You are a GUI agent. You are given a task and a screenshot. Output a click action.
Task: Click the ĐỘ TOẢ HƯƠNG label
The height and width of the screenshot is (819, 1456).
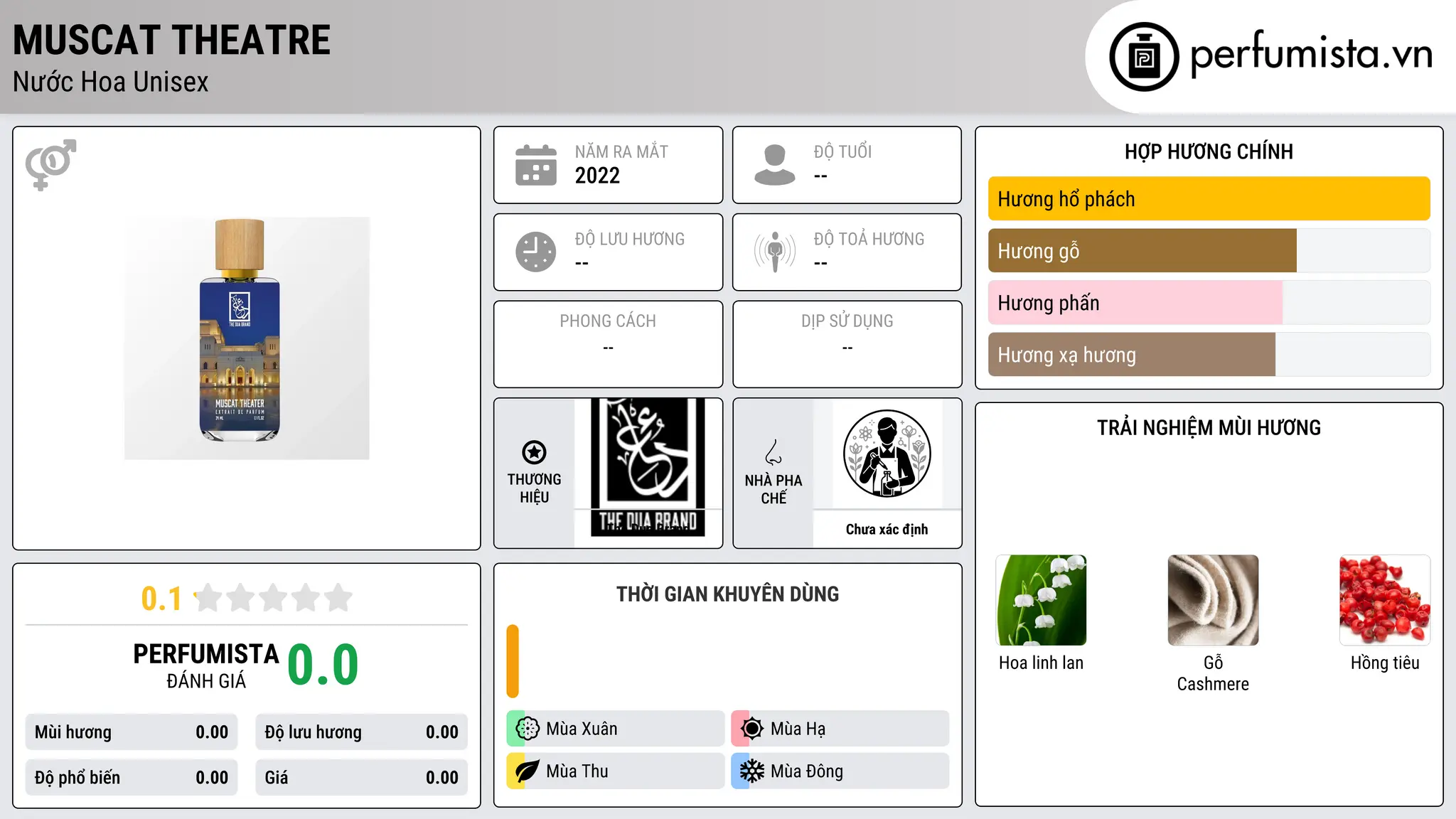[x=869, y=239]
